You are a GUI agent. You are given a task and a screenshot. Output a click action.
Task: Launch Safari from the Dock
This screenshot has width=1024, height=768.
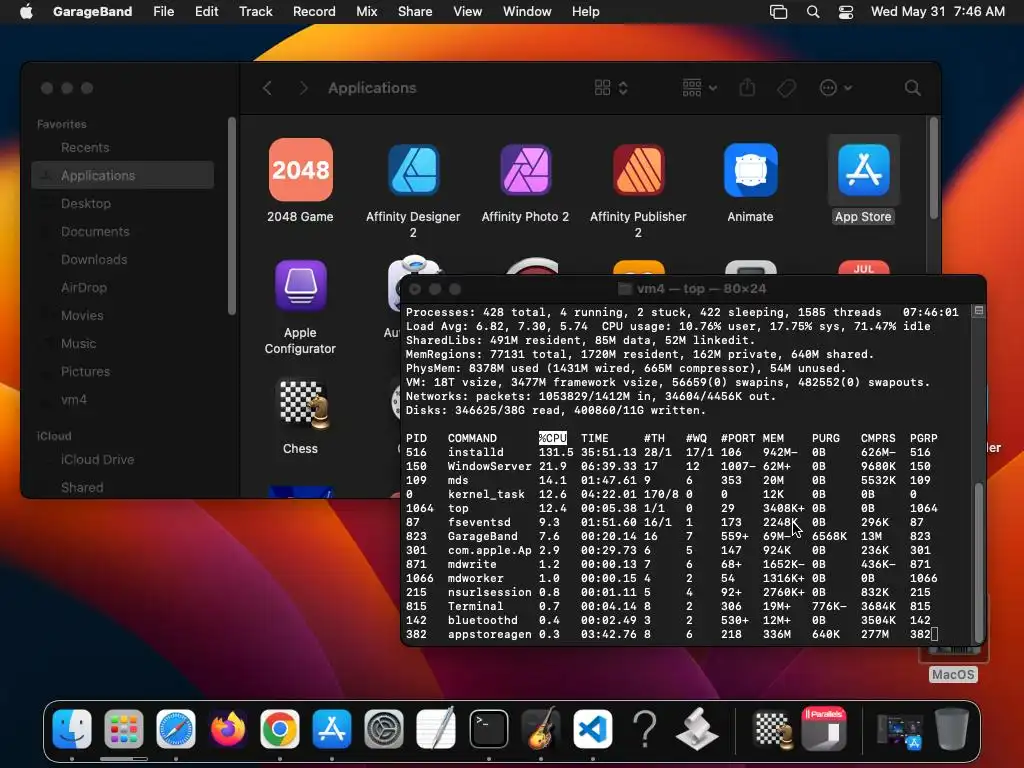(x=176, y=729)
